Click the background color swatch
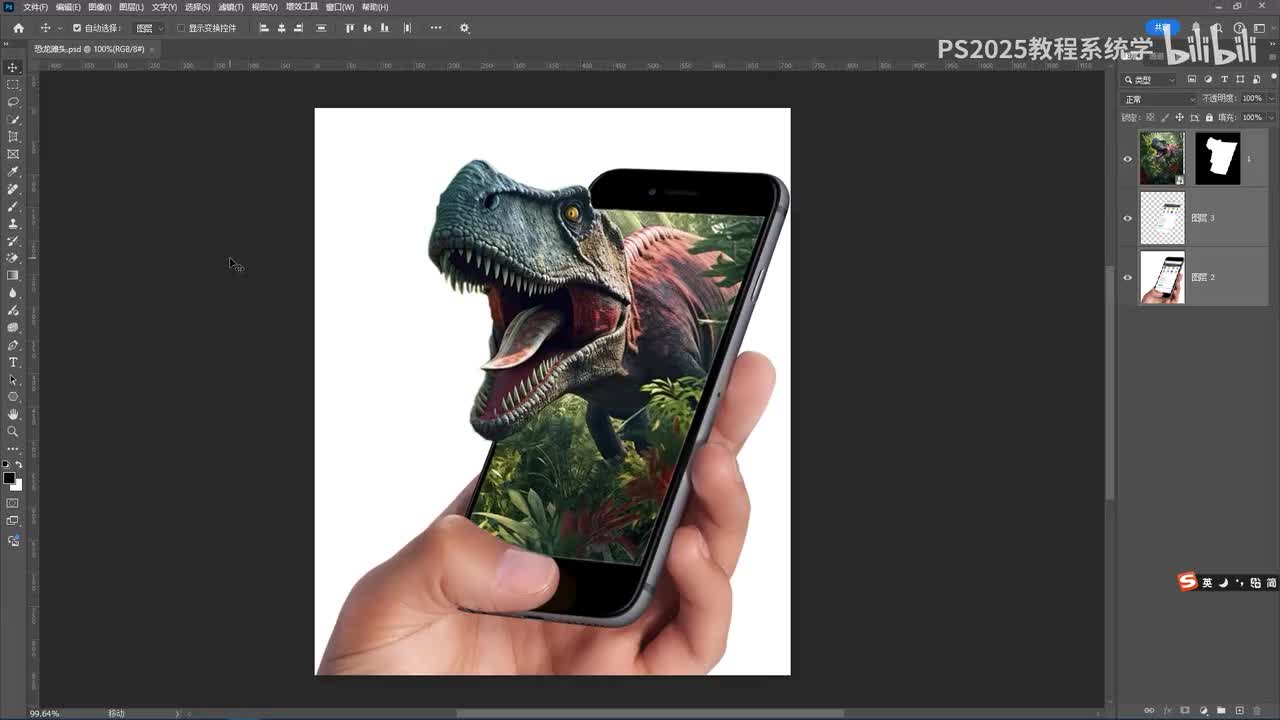Screen dimensions: 1280x720 17,485
